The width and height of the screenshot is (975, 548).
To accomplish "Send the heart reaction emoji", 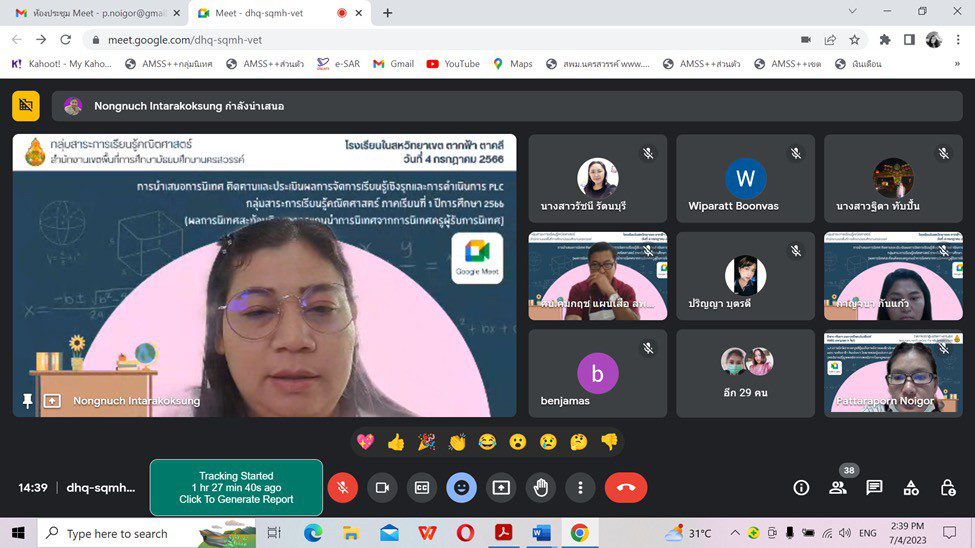I will click(x=366, y=442).
